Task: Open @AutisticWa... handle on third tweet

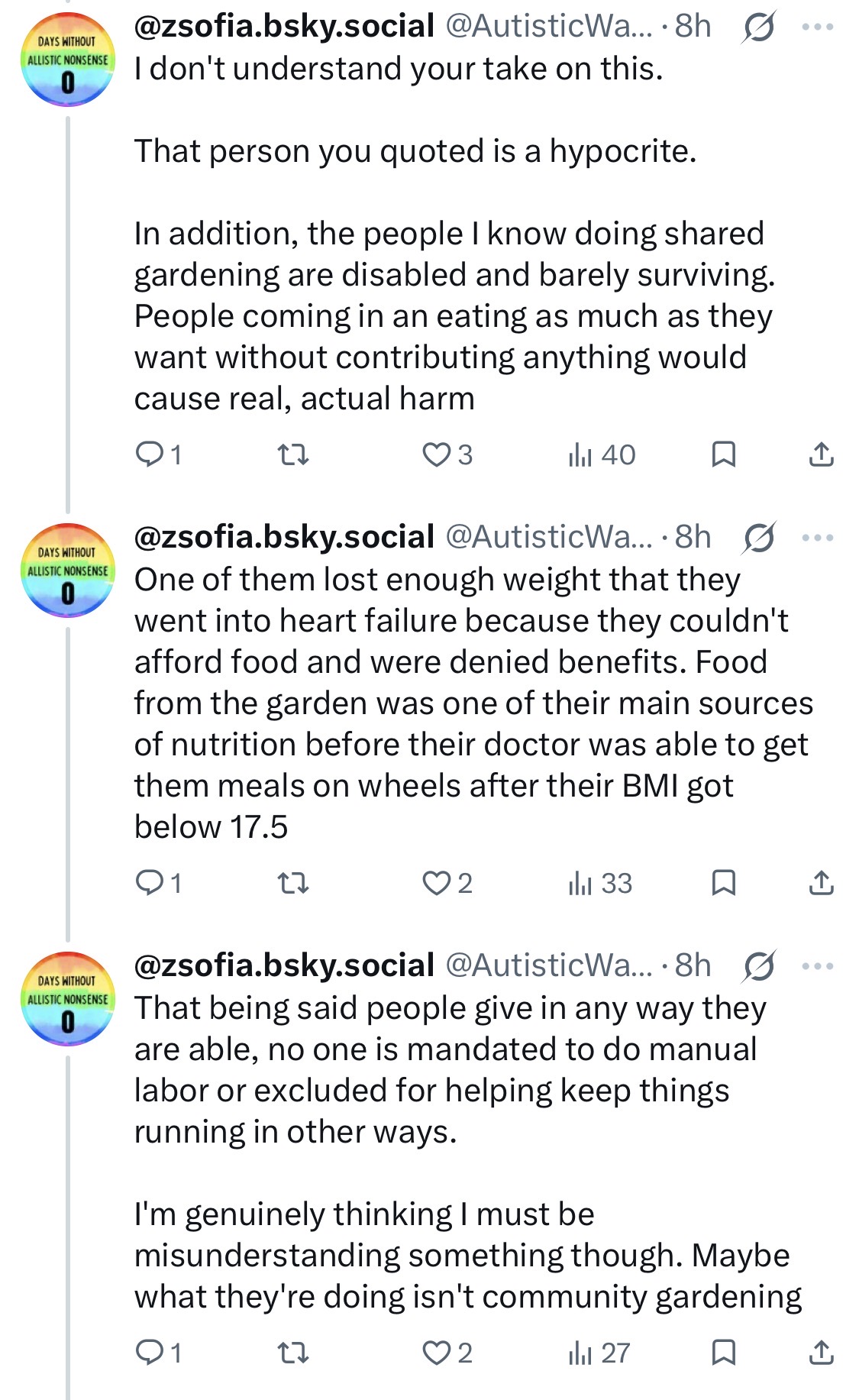Action: pyautogui.click(x=548, y=966)
